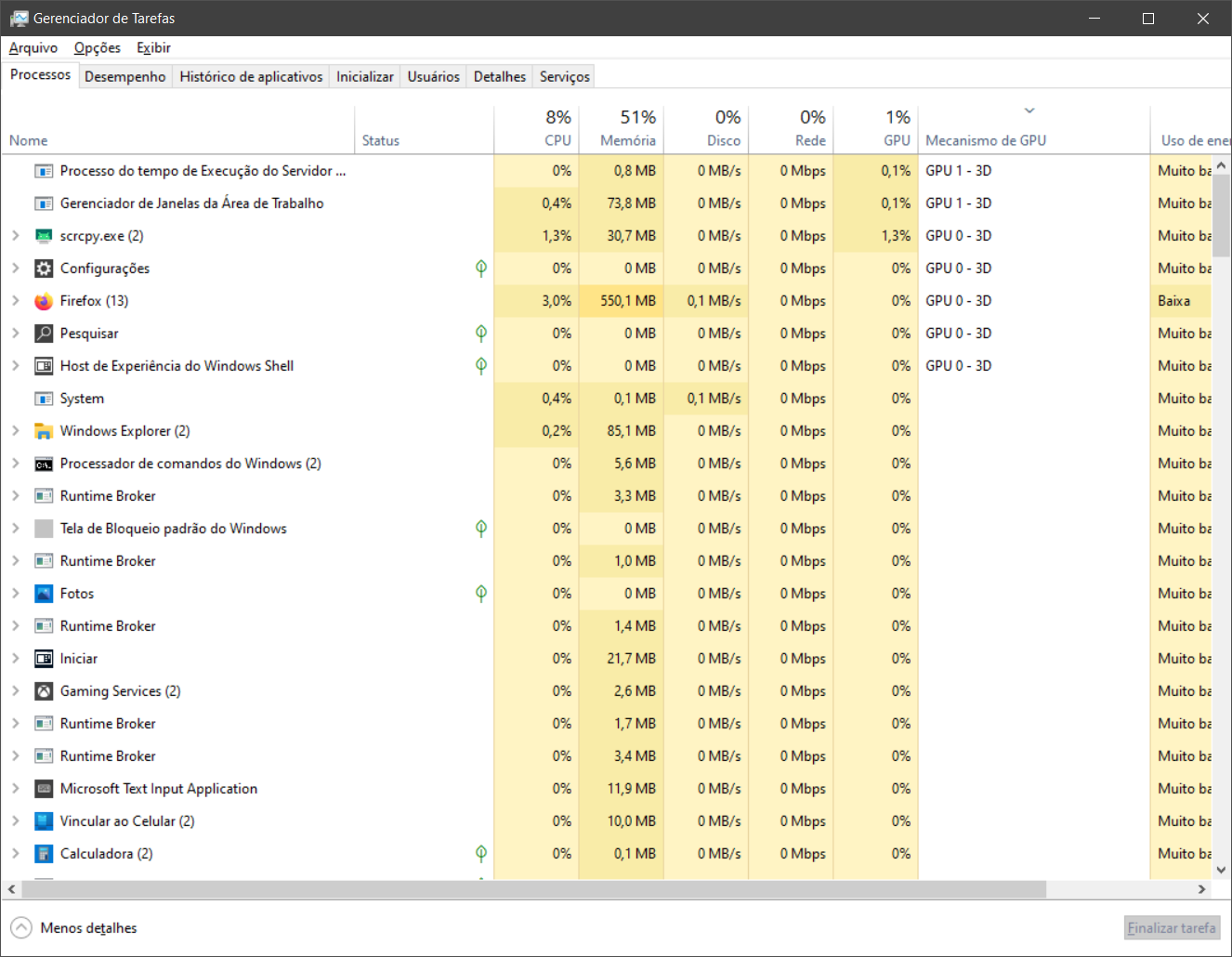Screen dimensions: 1232x957
Task: Expand the Calculadora (2) group
Action: [15, 854]
